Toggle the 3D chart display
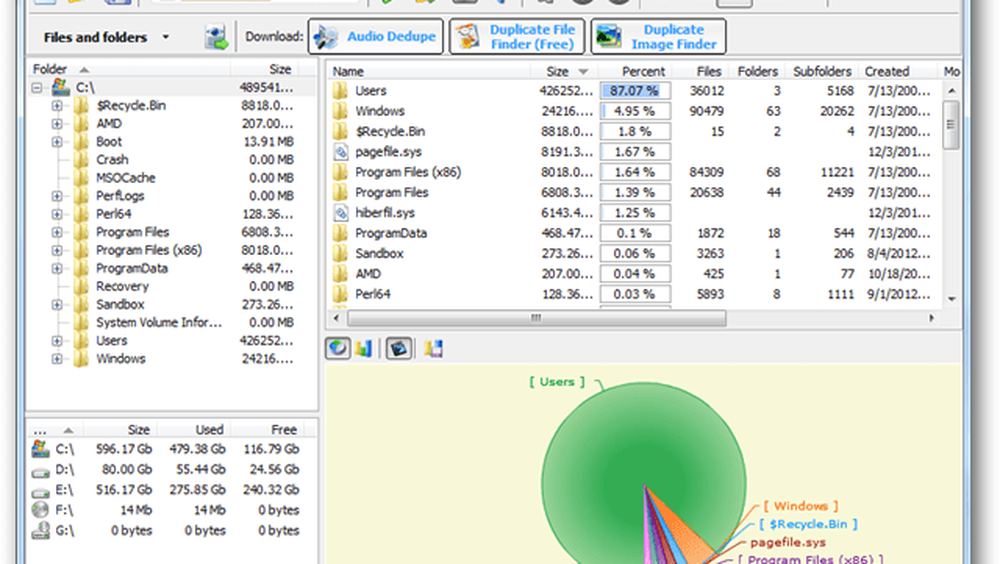1000x564 pixels. point(398,348)
